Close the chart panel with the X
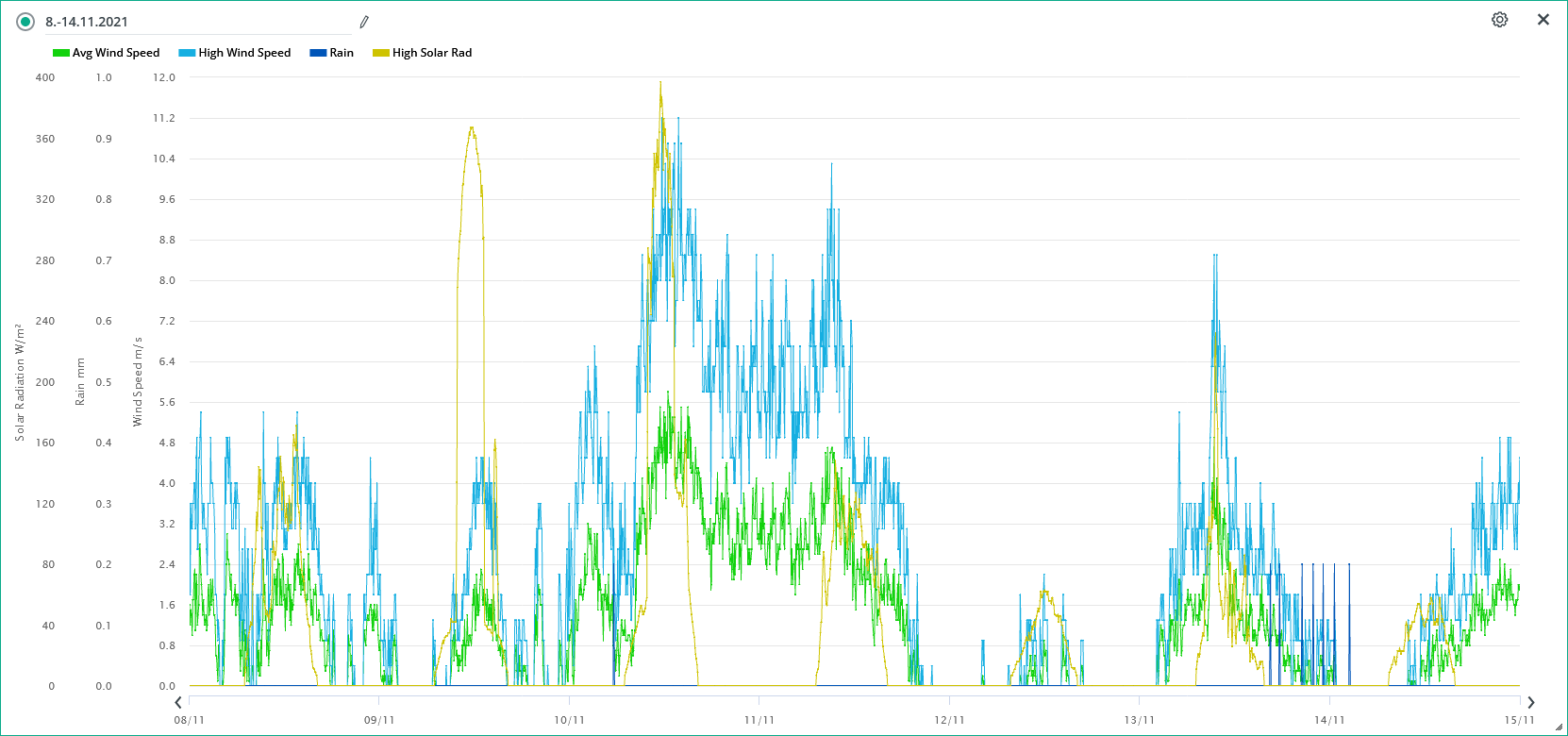 (1543, 20)
